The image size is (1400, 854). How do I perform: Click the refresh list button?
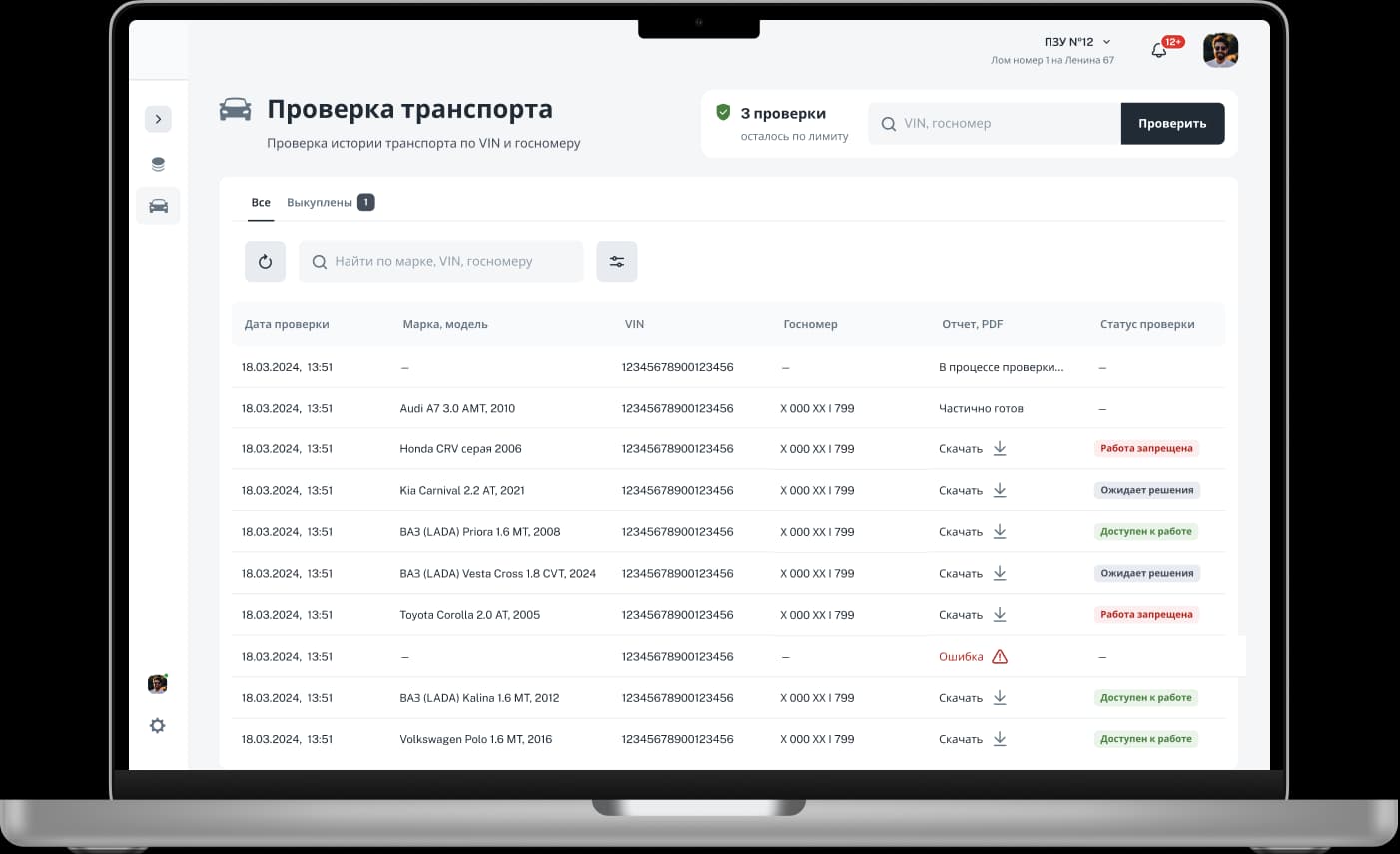[x=265, y=262]
